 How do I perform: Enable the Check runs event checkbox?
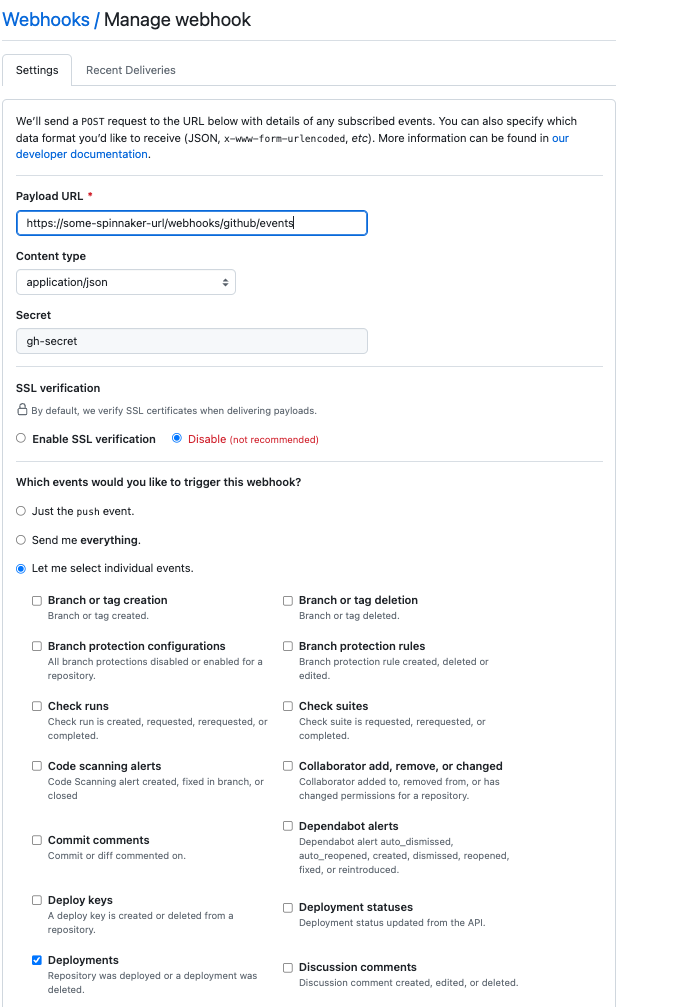(38, 707)
